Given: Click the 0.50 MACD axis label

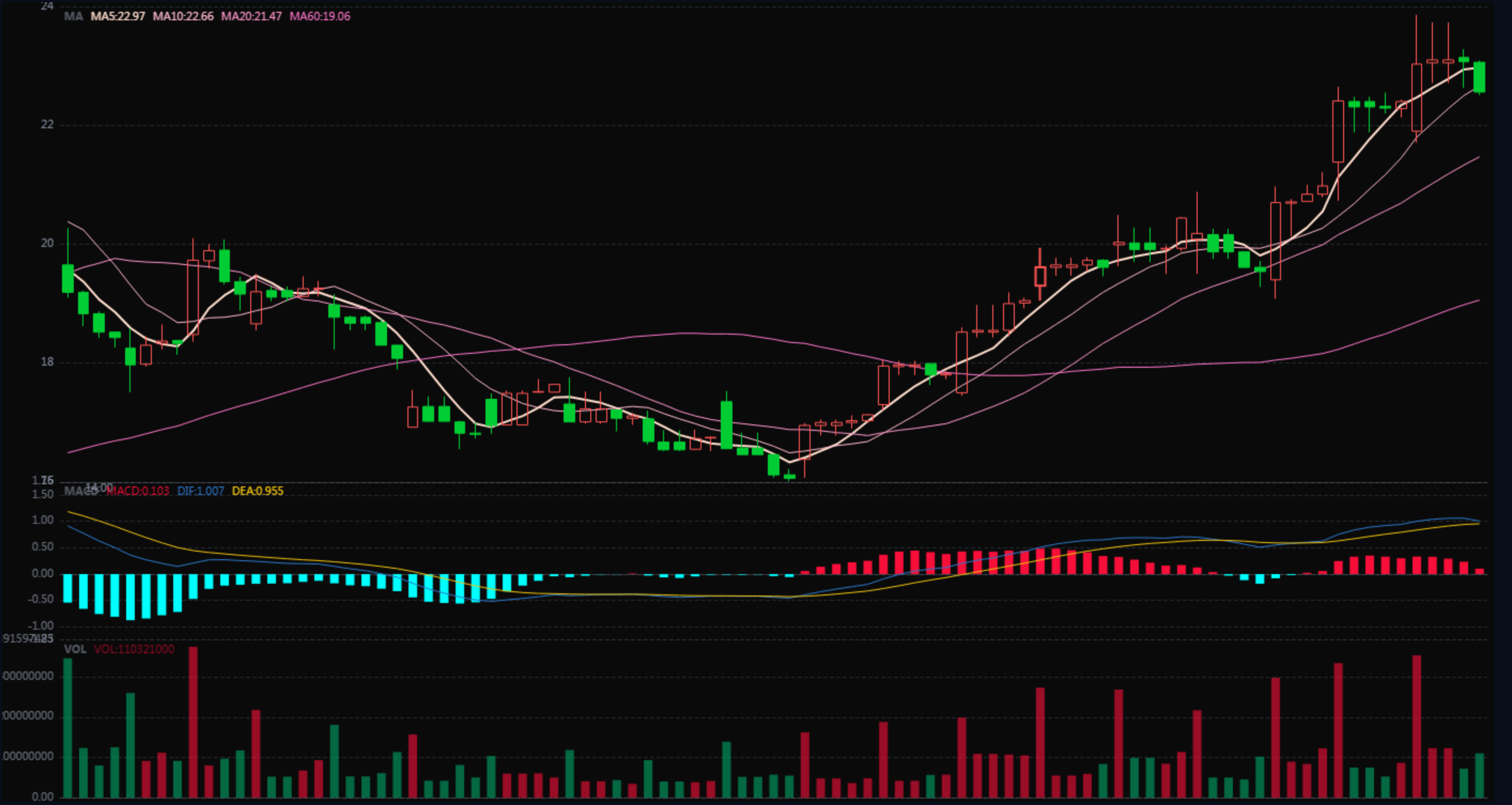Looking at the screenshot, I should pos(43,547).
